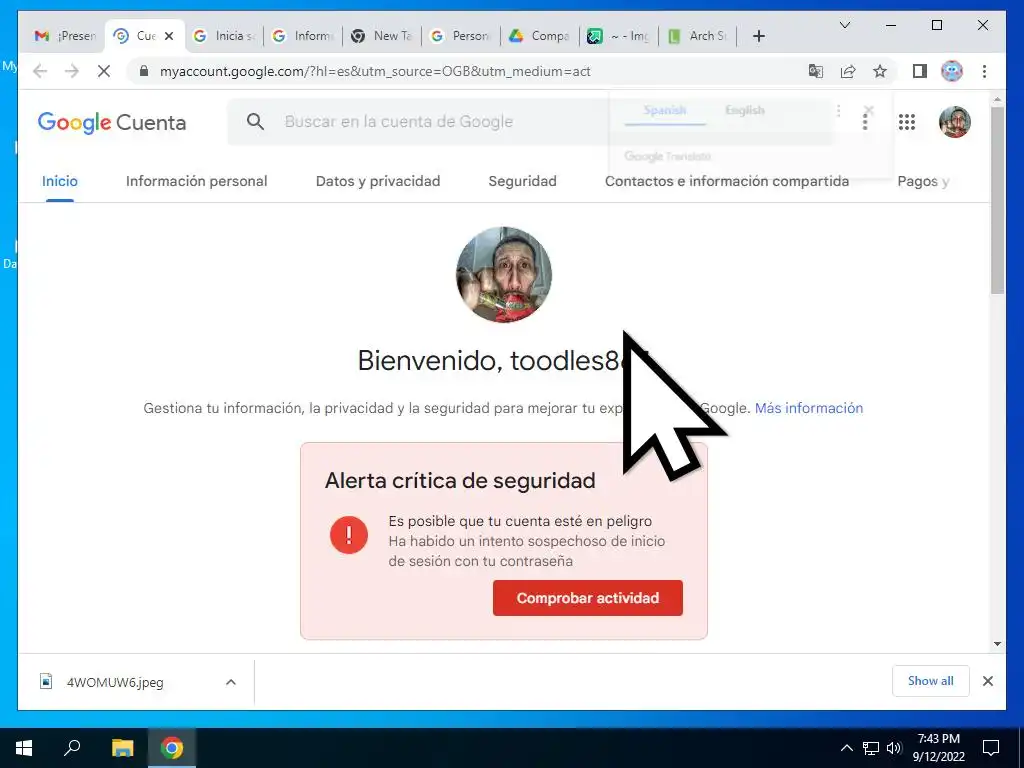Open the notification center

coord(991,748)
